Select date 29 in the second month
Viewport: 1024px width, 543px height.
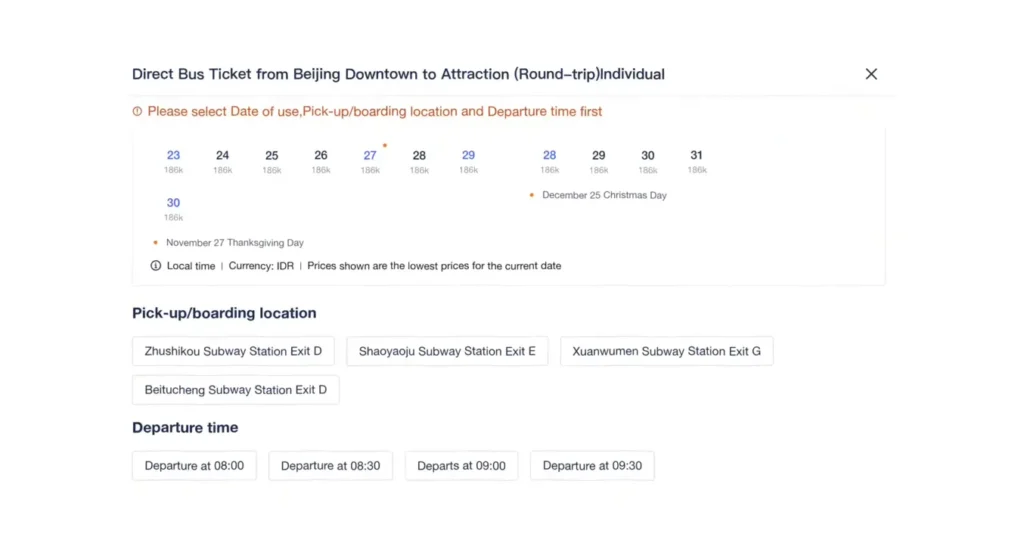598,160
